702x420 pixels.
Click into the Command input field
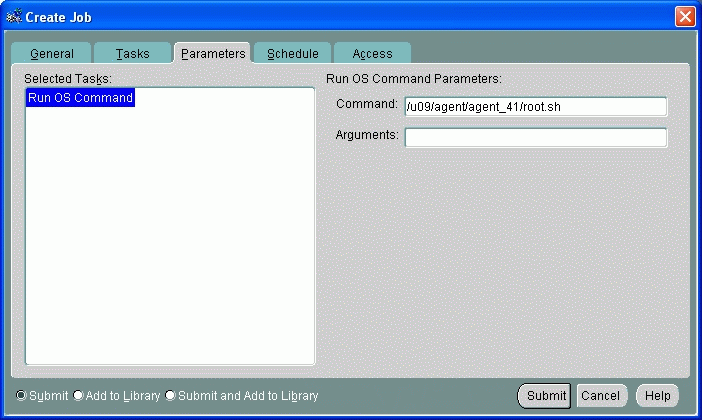(535, 107)
